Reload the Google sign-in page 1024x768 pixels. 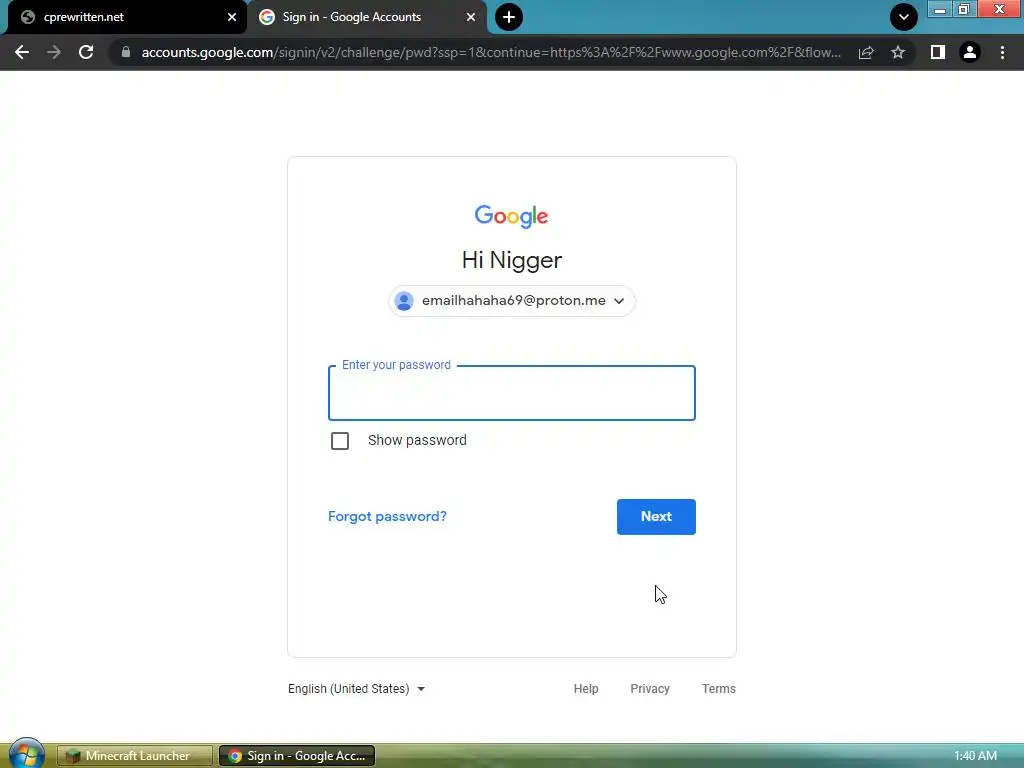(86, 52)
